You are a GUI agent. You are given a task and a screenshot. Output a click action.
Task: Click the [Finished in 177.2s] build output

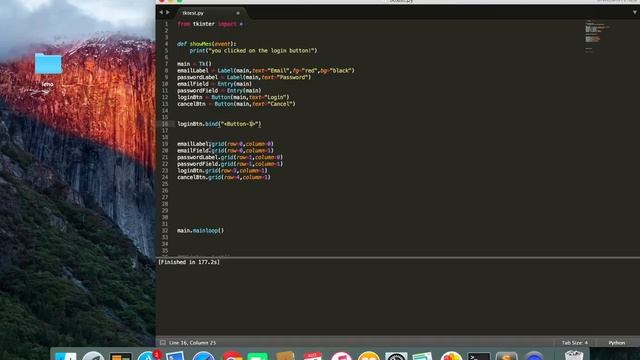point(189,262)
